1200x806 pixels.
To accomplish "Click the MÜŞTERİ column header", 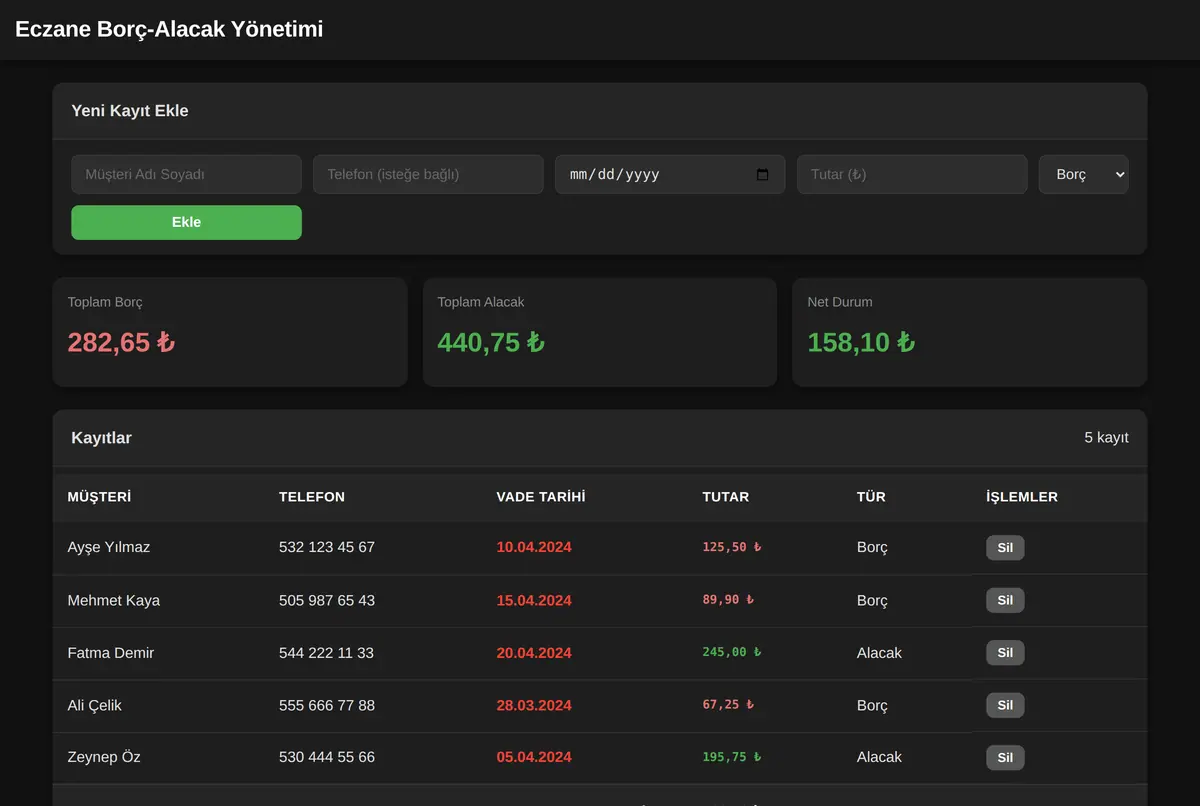I will (99, 497).
